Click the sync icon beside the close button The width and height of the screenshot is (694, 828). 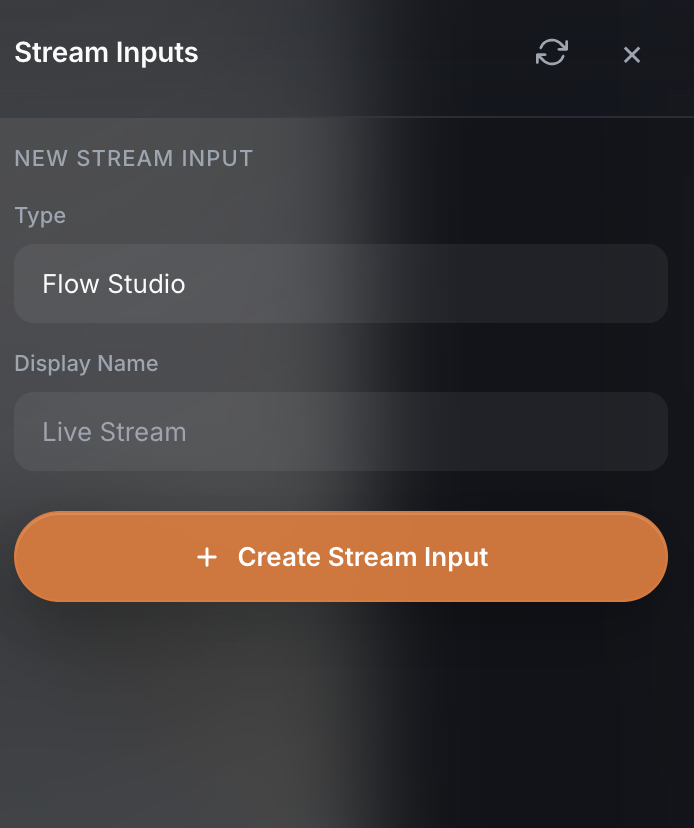tap(551, 53)
